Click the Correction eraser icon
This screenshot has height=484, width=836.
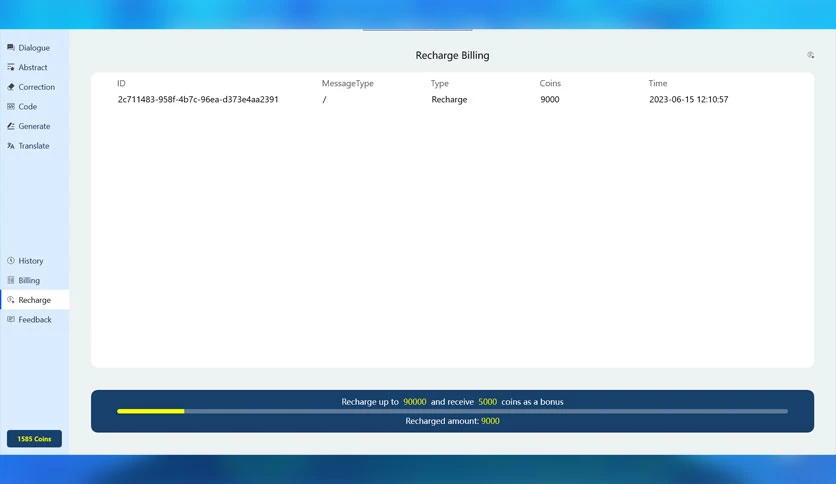click(11, 87)
